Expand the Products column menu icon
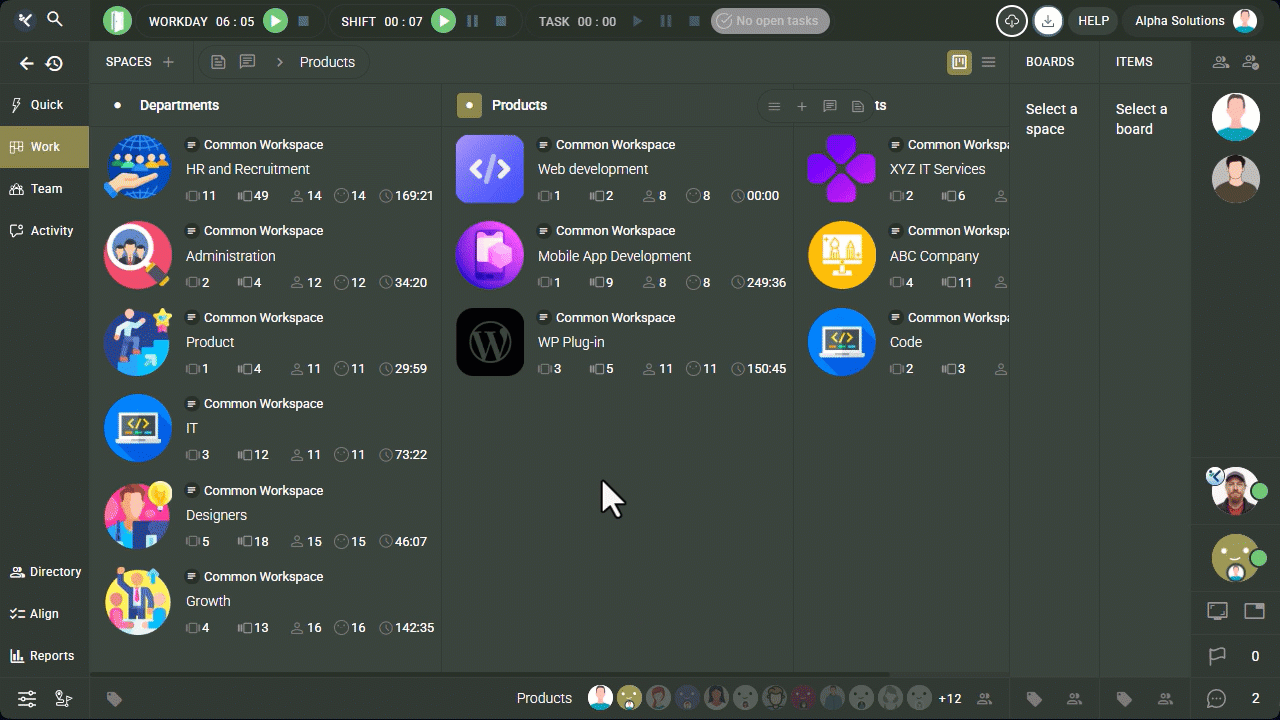The image size is (1280, 720). [x=774, y=106]
